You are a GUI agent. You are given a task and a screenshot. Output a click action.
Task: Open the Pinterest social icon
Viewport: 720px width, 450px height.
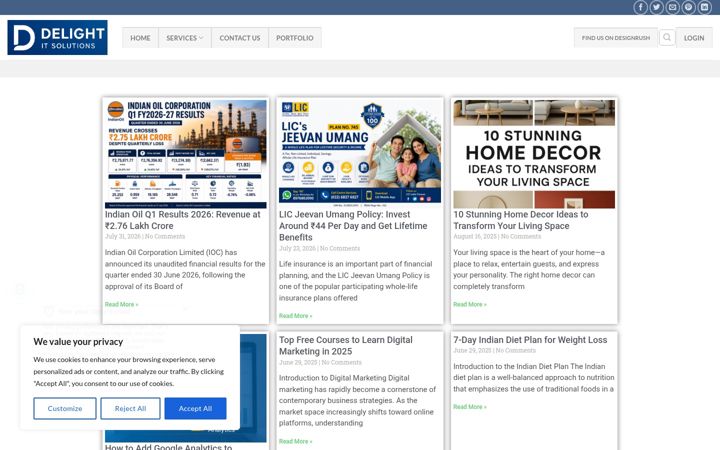pyautogui.click(x=688, y=7)
